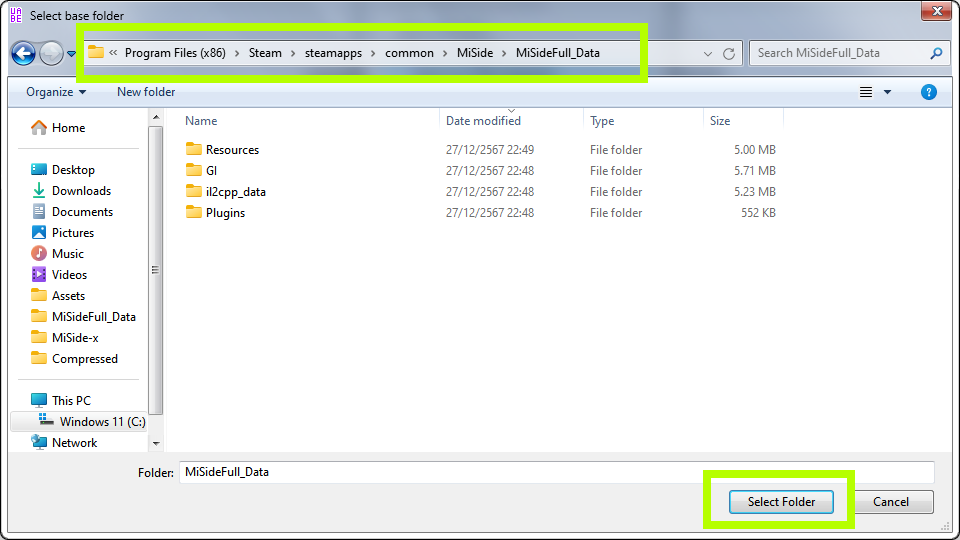Image resolution: width=960 pixels, height=540 pixels.
Task: Sort by Size column
Action: point(720,121)
